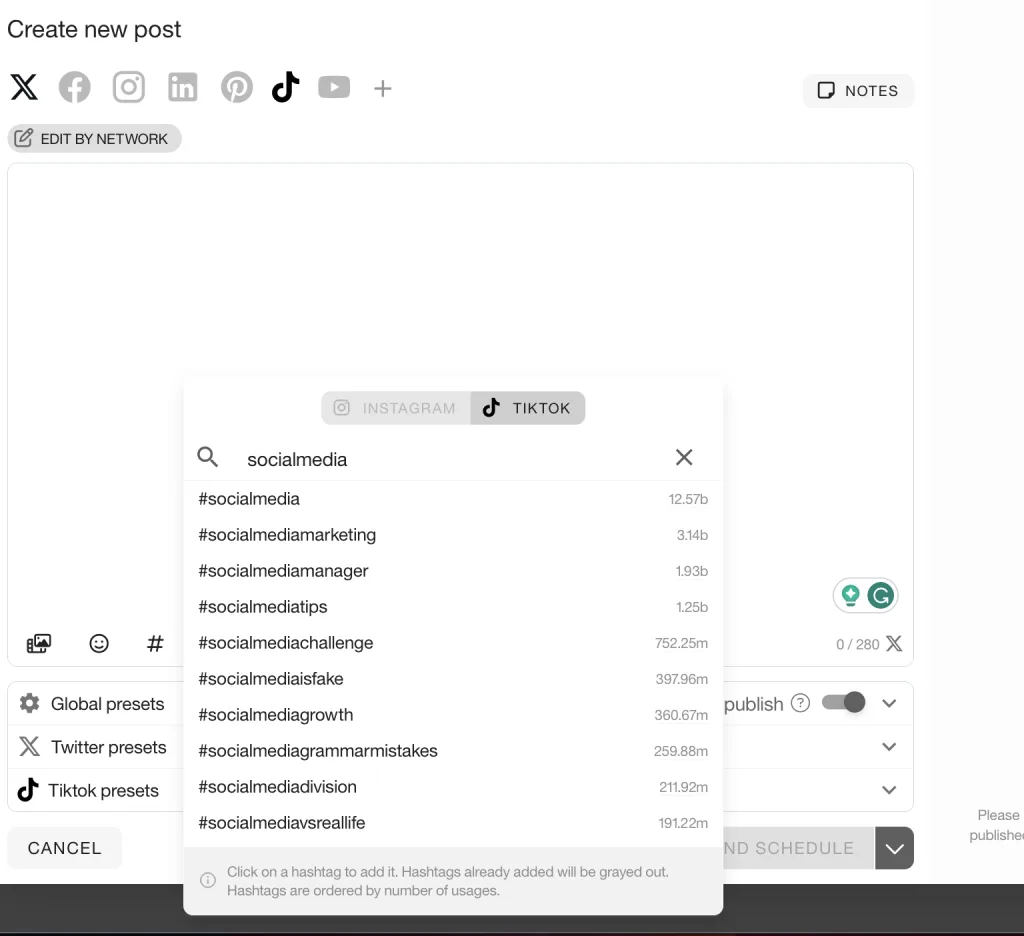
Task: Open the schedule options dropdown arrow
Action: [894, 848]
